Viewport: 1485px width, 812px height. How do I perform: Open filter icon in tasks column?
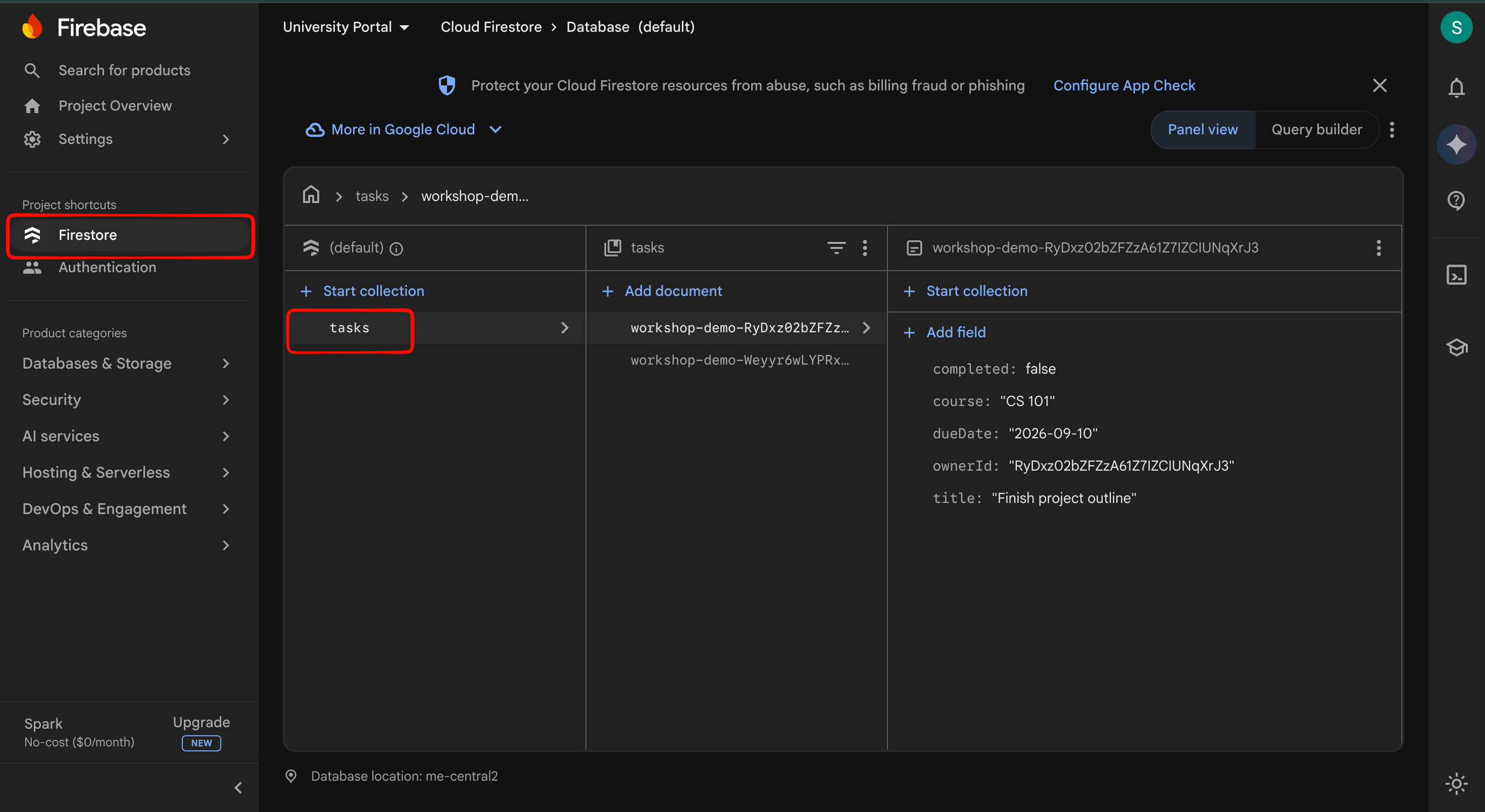point(836,248)
